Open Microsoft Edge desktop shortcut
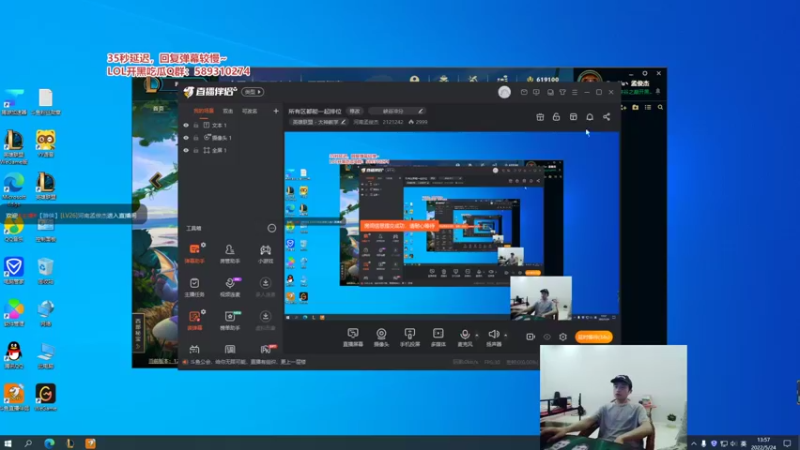 coord(14,189)
